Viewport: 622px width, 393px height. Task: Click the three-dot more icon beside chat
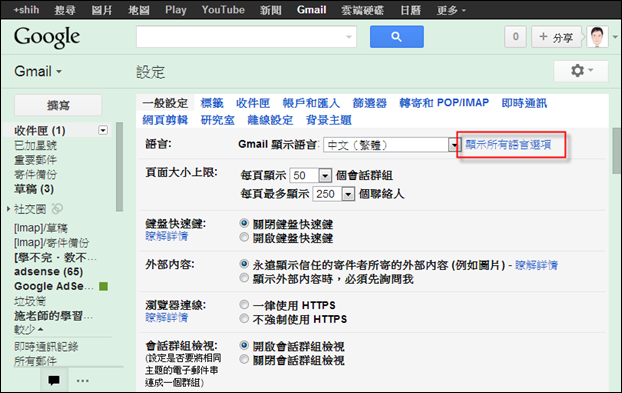coord(83,381)
